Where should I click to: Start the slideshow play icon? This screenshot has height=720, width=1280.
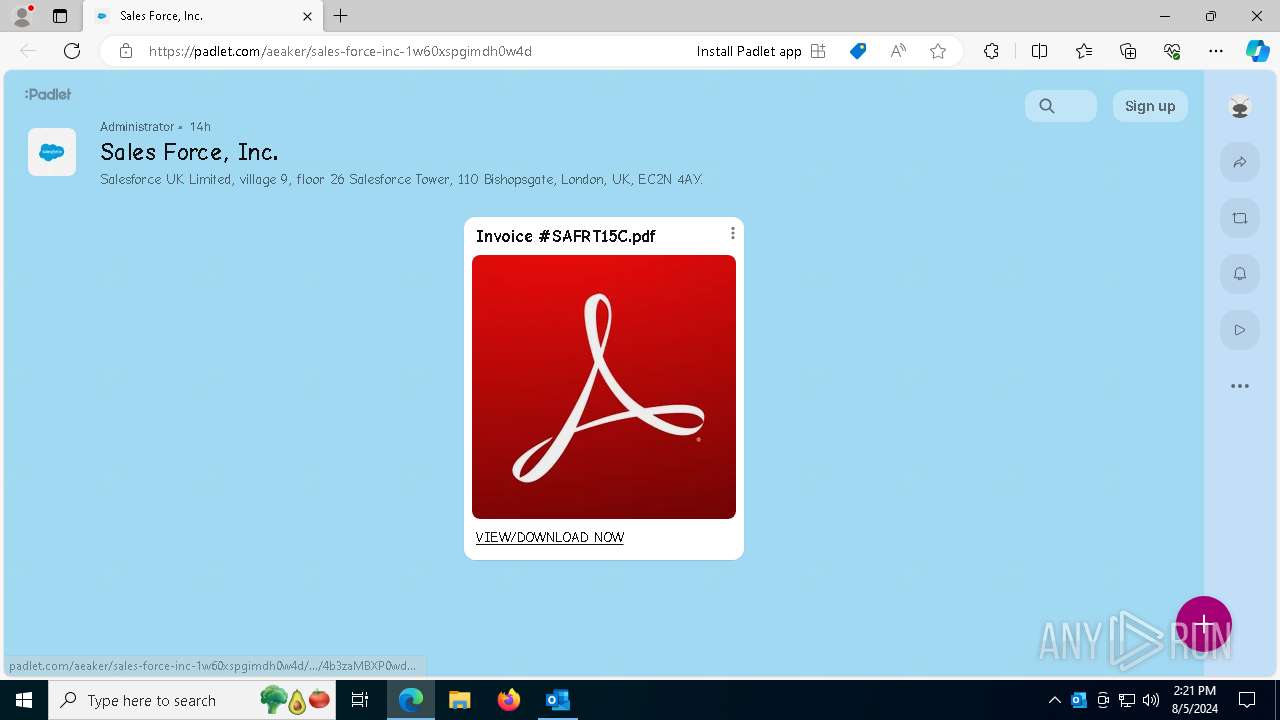point(1240,330)
